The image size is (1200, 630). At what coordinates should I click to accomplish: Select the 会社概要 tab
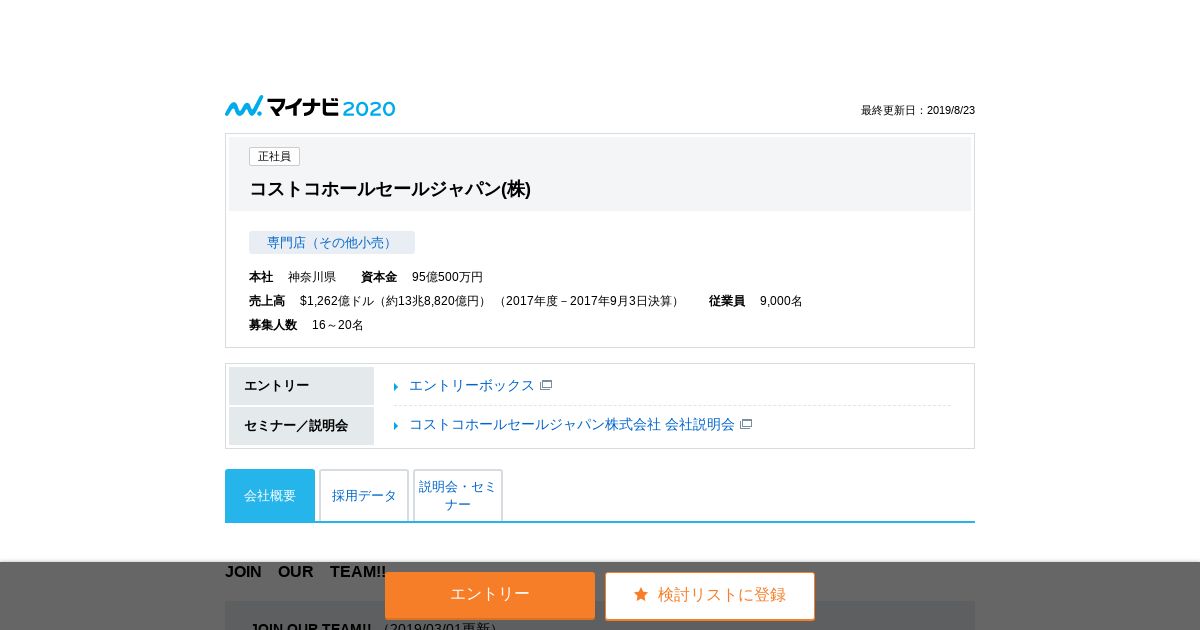click(270, 495)
